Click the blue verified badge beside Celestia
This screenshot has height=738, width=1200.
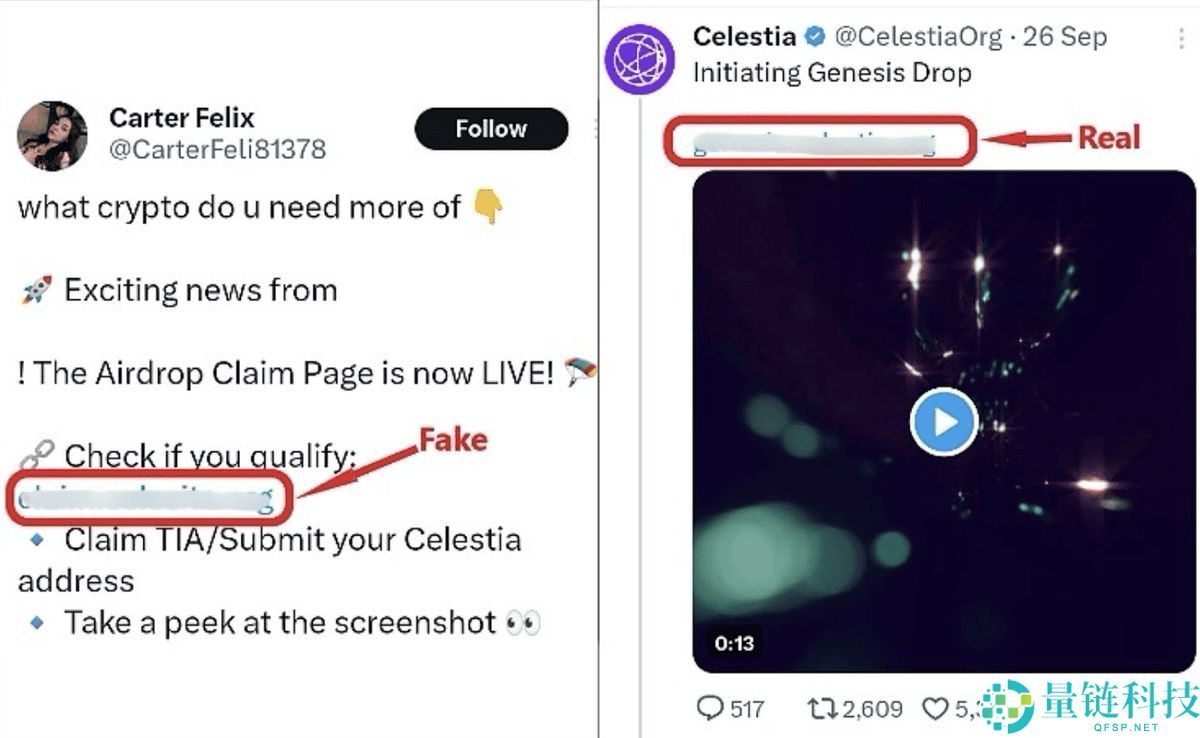click(815, 37)
